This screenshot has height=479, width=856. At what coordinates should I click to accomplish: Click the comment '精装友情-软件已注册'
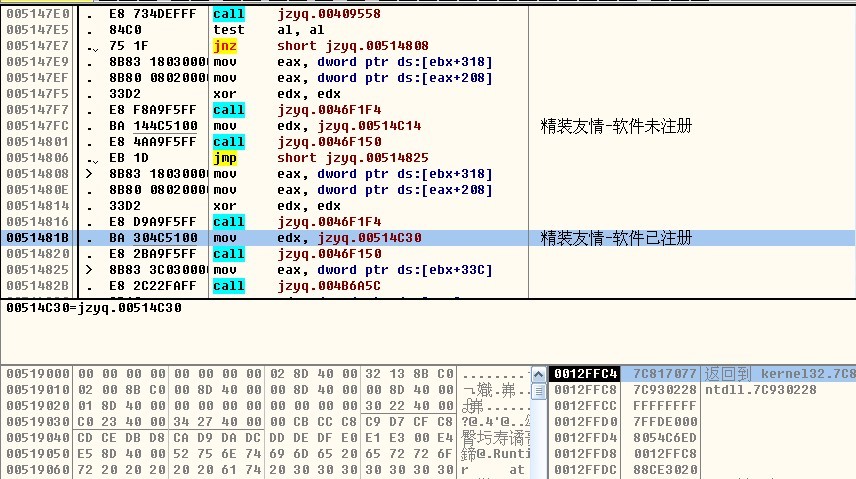(616, 238)
